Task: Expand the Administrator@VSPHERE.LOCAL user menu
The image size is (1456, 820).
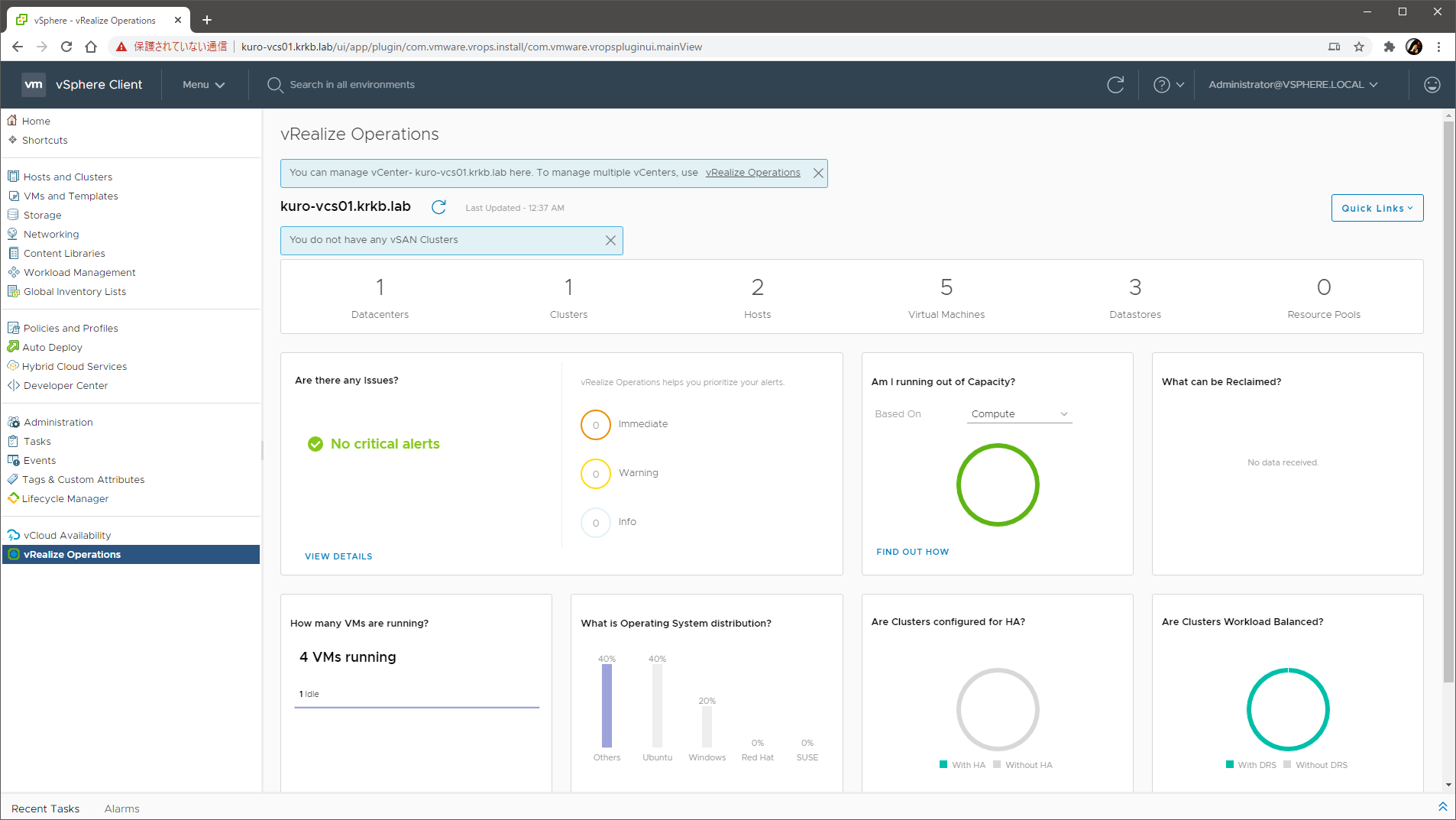Action: click(x=1293, y=84)
